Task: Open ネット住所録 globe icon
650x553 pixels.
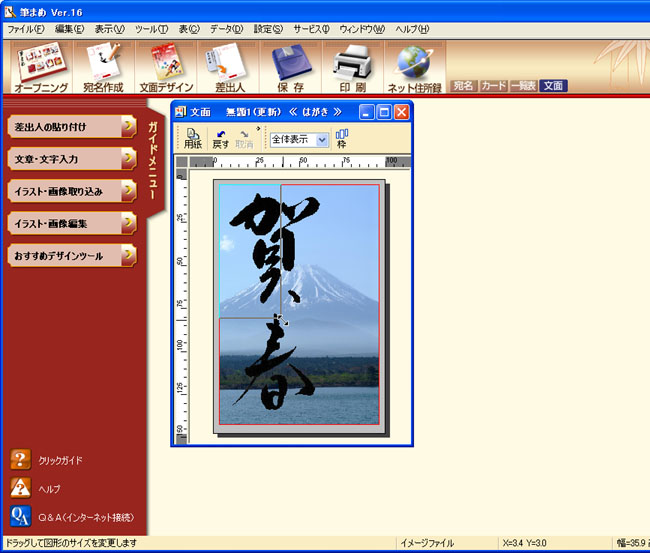Action: [414, 68]
